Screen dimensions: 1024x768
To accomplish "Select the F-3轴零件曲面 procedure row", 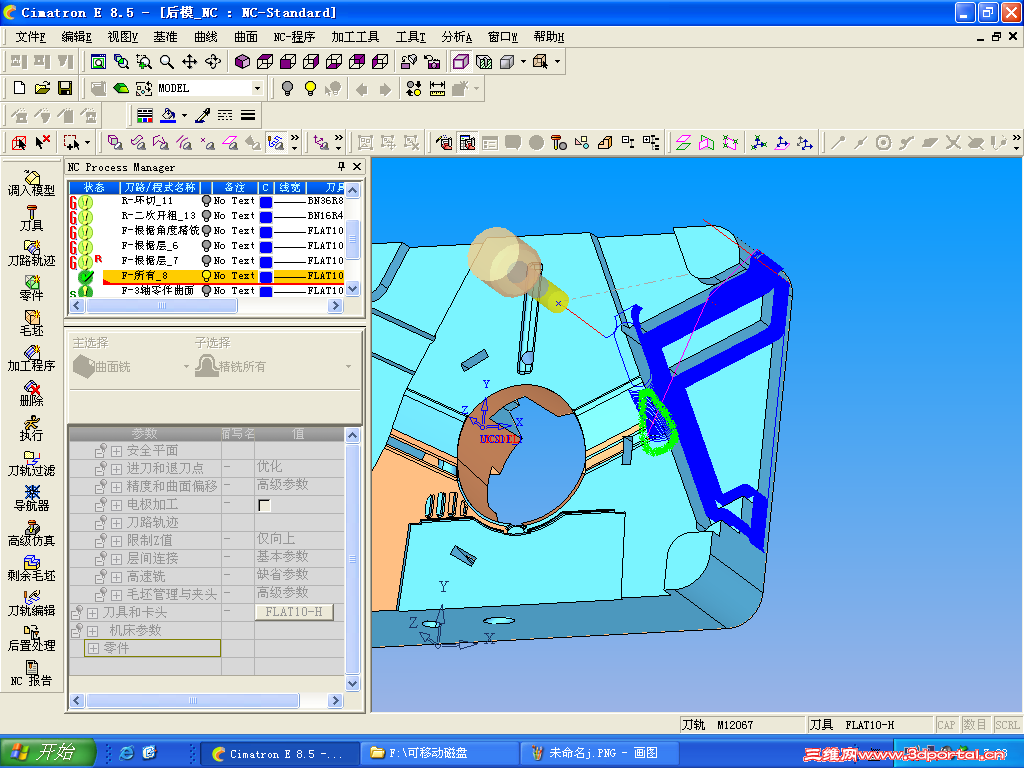I will click(x=206, y=291).
